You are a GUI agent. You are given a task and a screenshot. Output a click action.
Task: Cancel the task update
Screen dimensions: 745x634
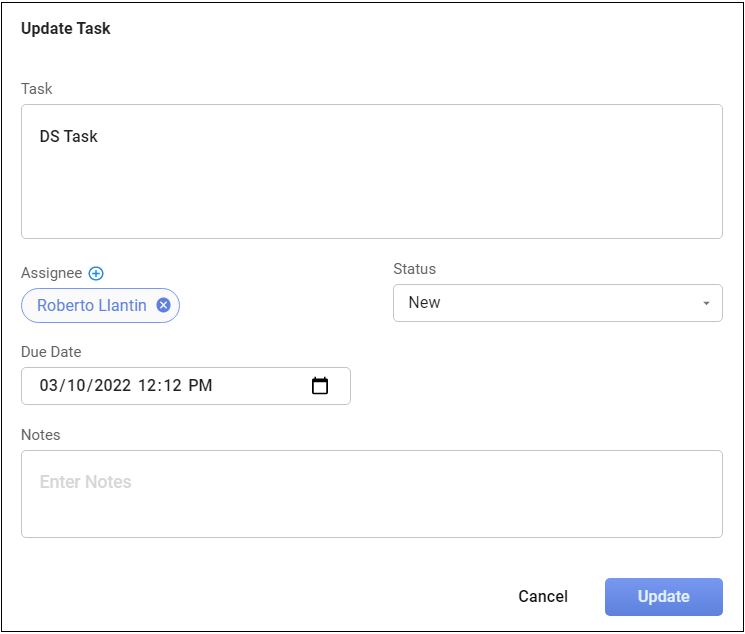coord(543,597)
